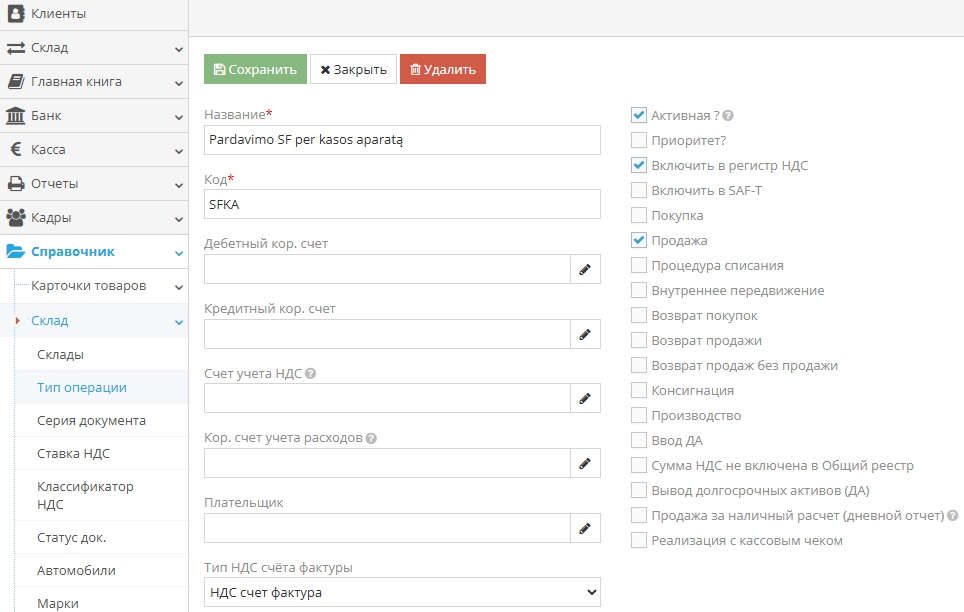Click help icon next to Активная ?
The image size is (964, 612).
tap(728, 116)
